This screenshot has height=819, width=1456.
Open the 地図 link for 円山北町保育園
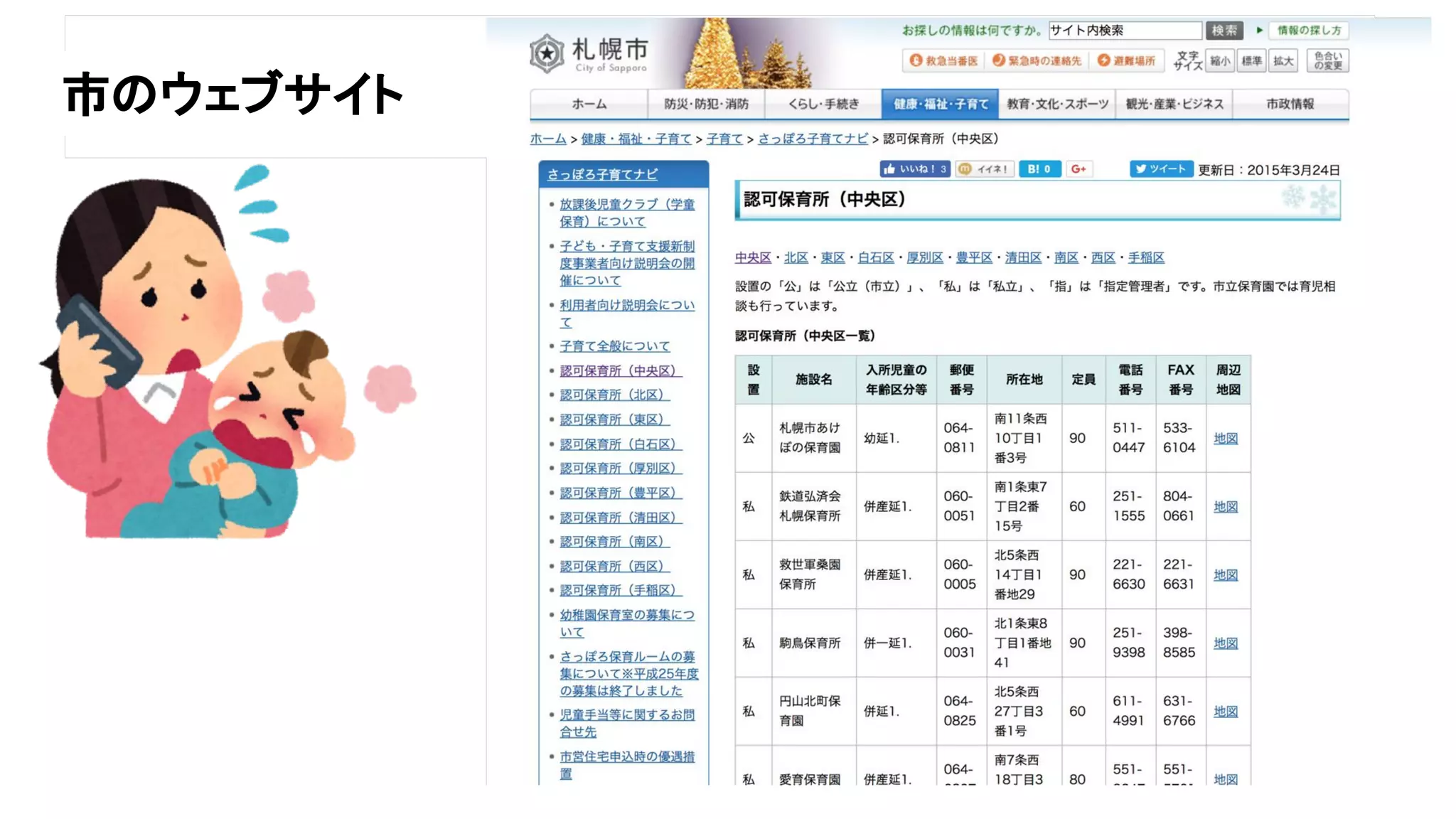pos(1226,712)
